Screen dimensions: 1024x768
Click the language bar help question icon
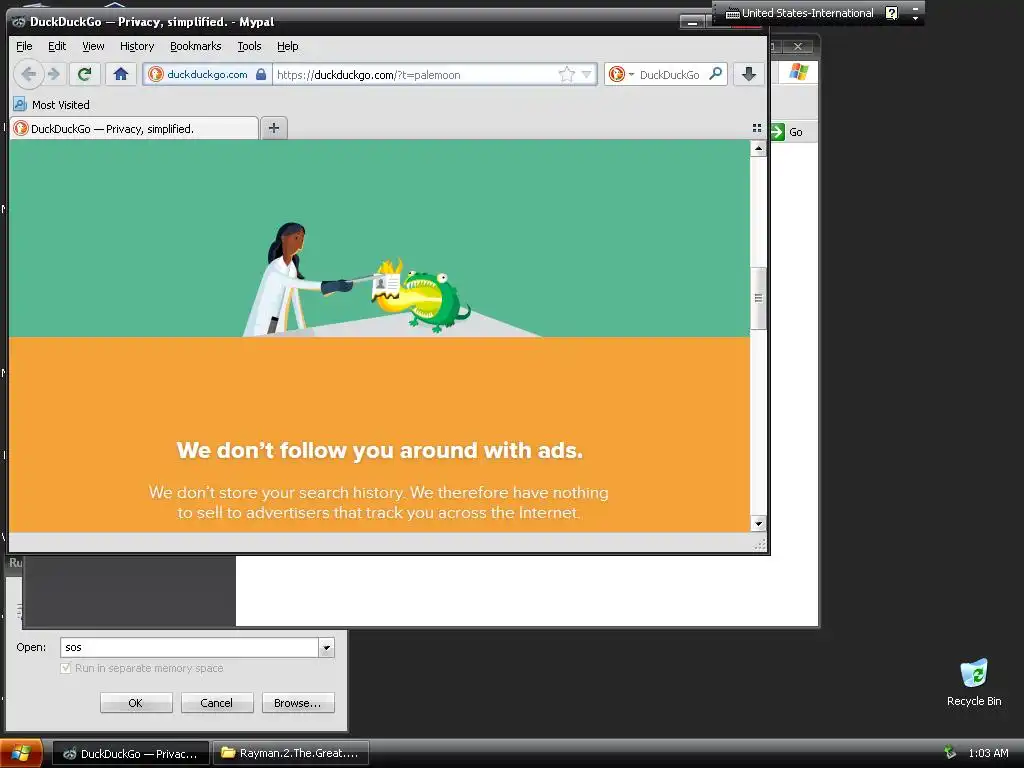891,13
